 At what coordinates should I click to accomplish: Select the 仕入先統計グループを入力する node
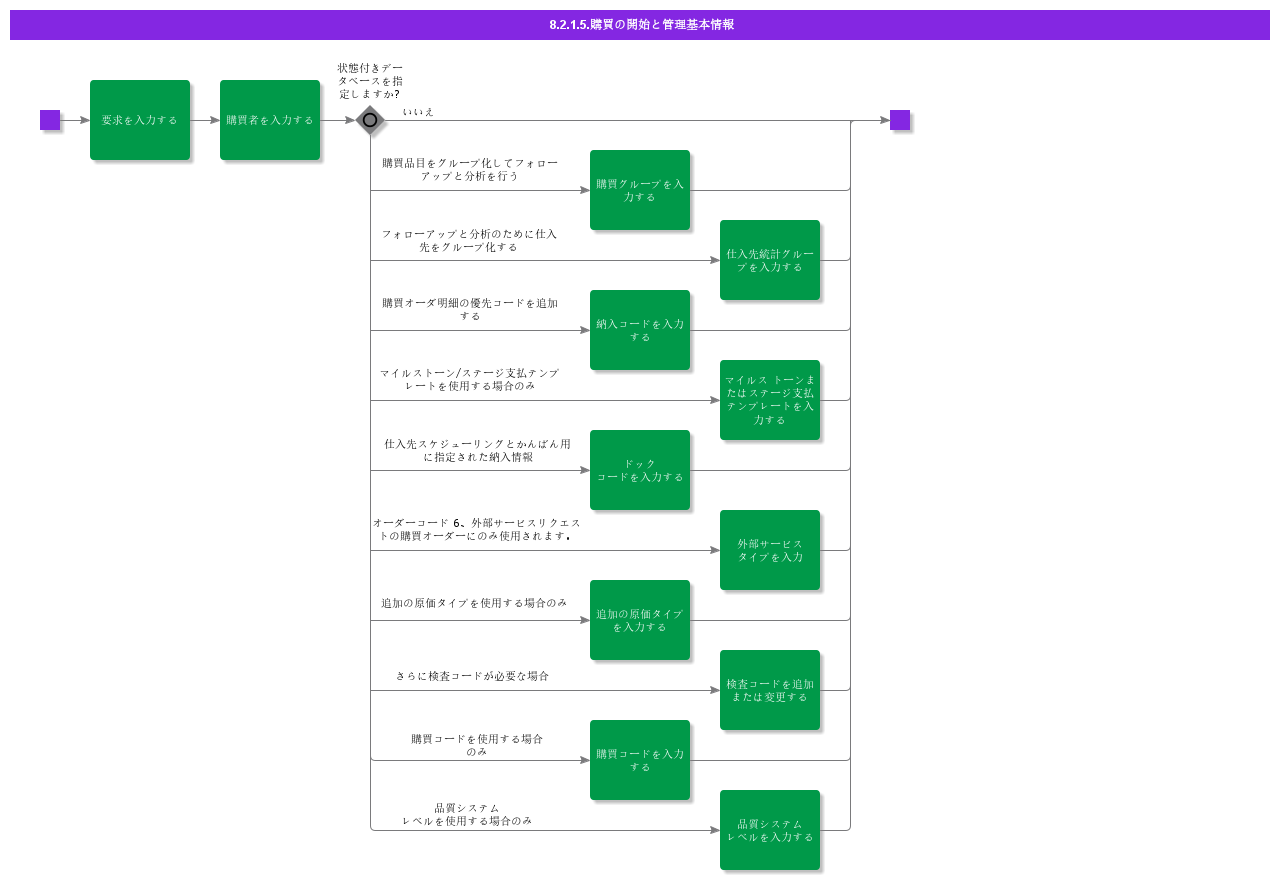(x=770, y=260)
